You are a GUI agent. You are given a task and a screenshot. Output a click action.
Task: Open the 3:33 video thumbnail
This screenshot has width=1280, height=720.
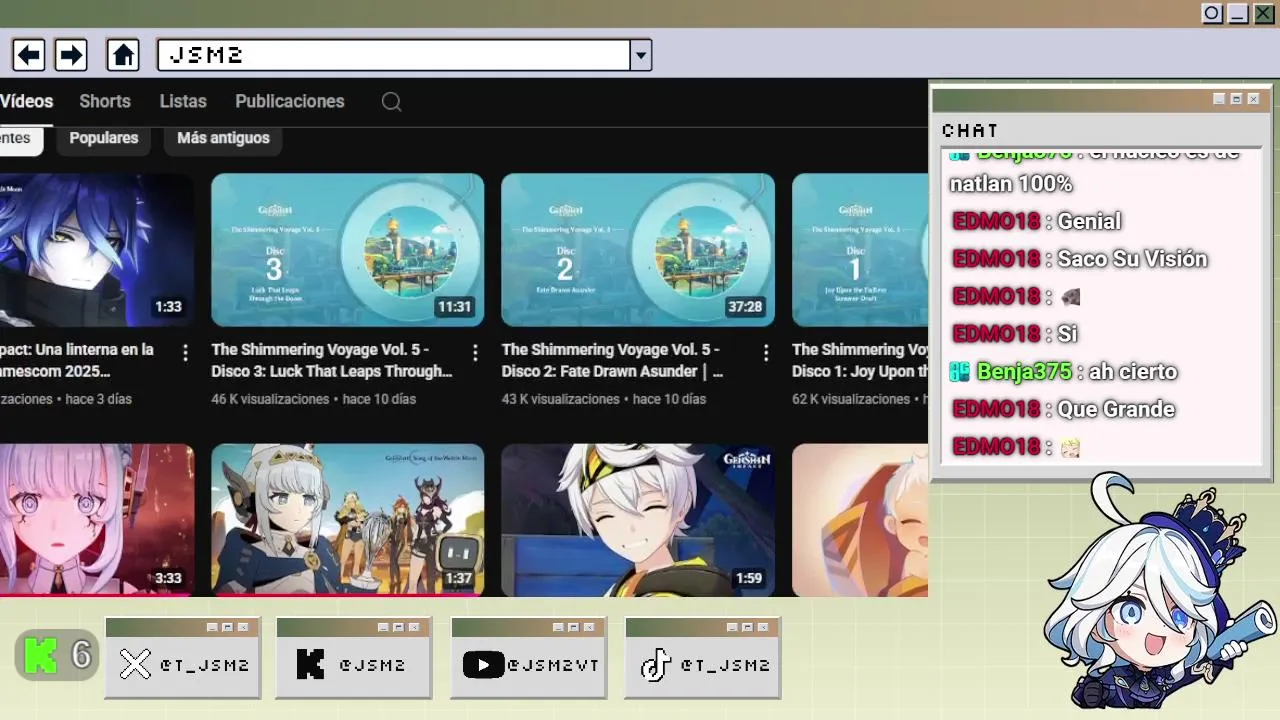click(x=97, y=520)
